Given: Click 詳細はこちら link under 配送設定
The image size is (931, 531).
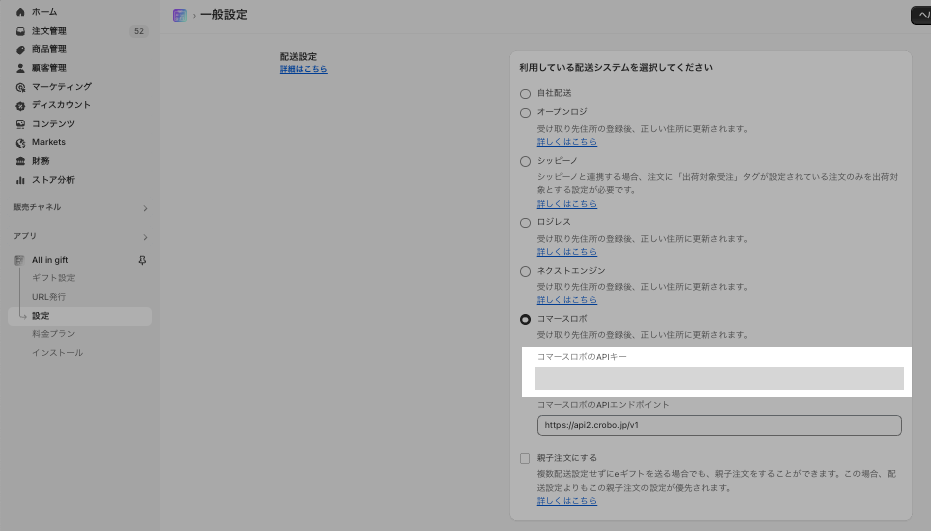Looking at the screenshot, I should click(x=303, y=69).
